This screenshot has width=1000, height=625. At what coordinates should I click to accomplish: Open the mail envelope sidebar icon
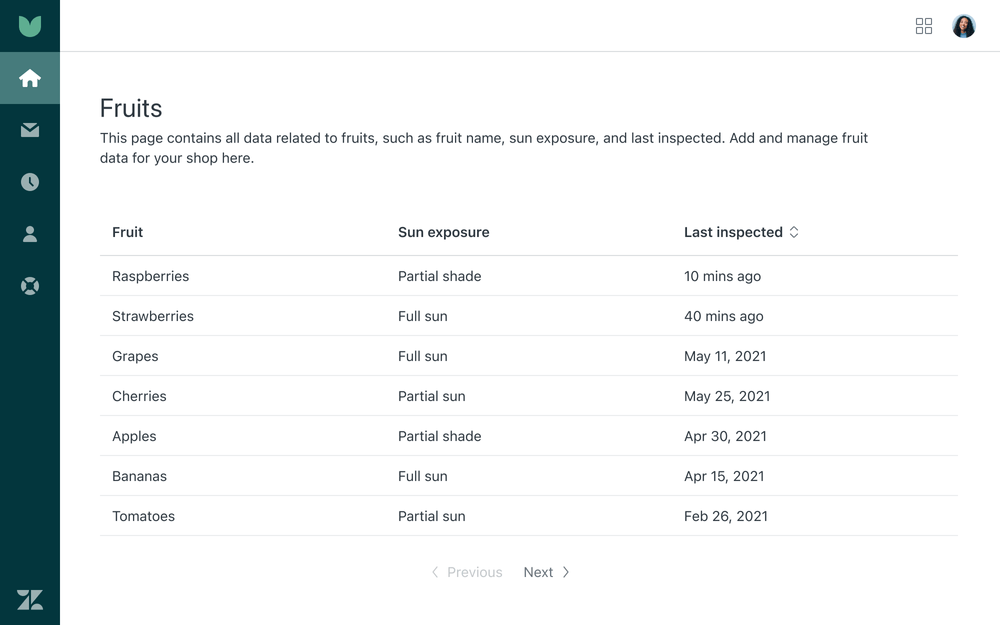click(30, 130)
